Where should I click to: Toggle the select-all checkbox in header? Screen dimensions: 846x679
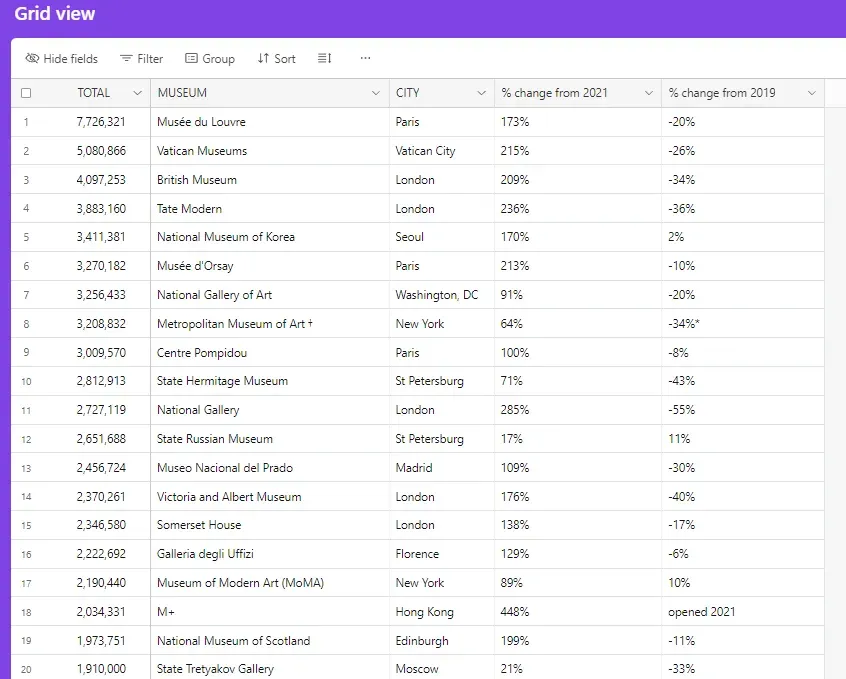tap(26, 93)
